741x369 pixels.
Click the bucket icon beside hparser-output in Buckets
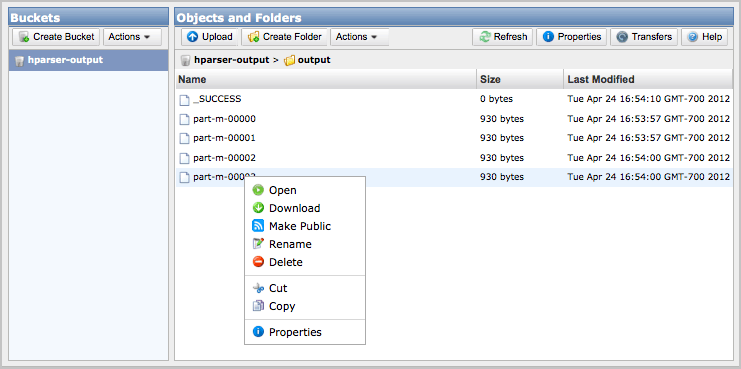coord(19,61)
